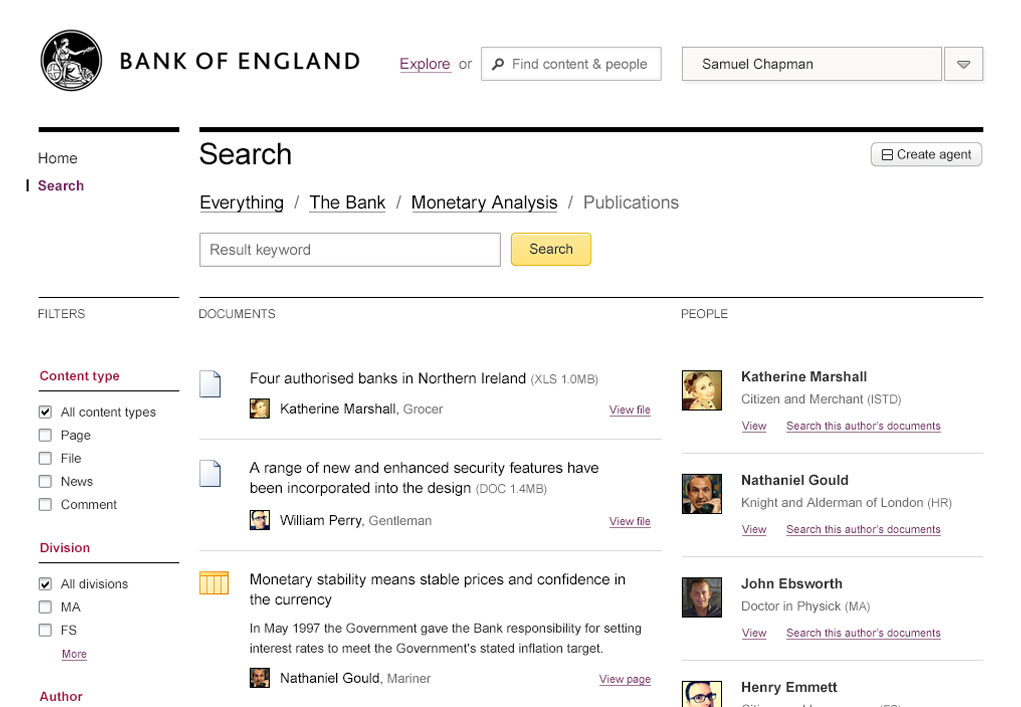Open A range of new security features document
The height and width of the screenshot is (707, 1021).
tap(424, 478)
